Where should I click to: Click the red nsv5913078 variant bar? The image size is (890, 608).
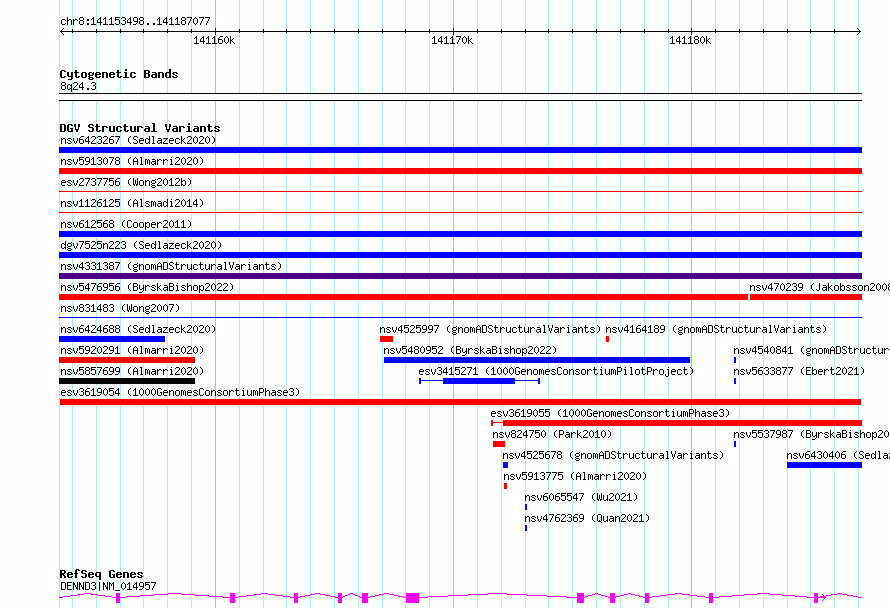coord(460,171)
